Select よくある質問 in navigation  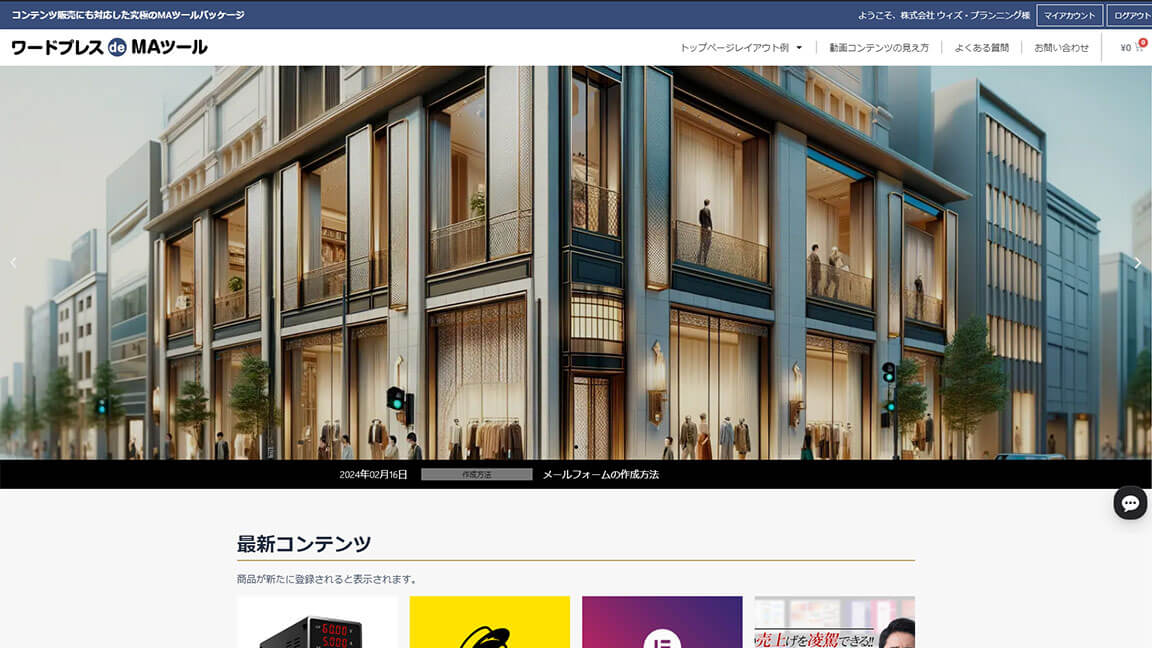pos(981,48)
